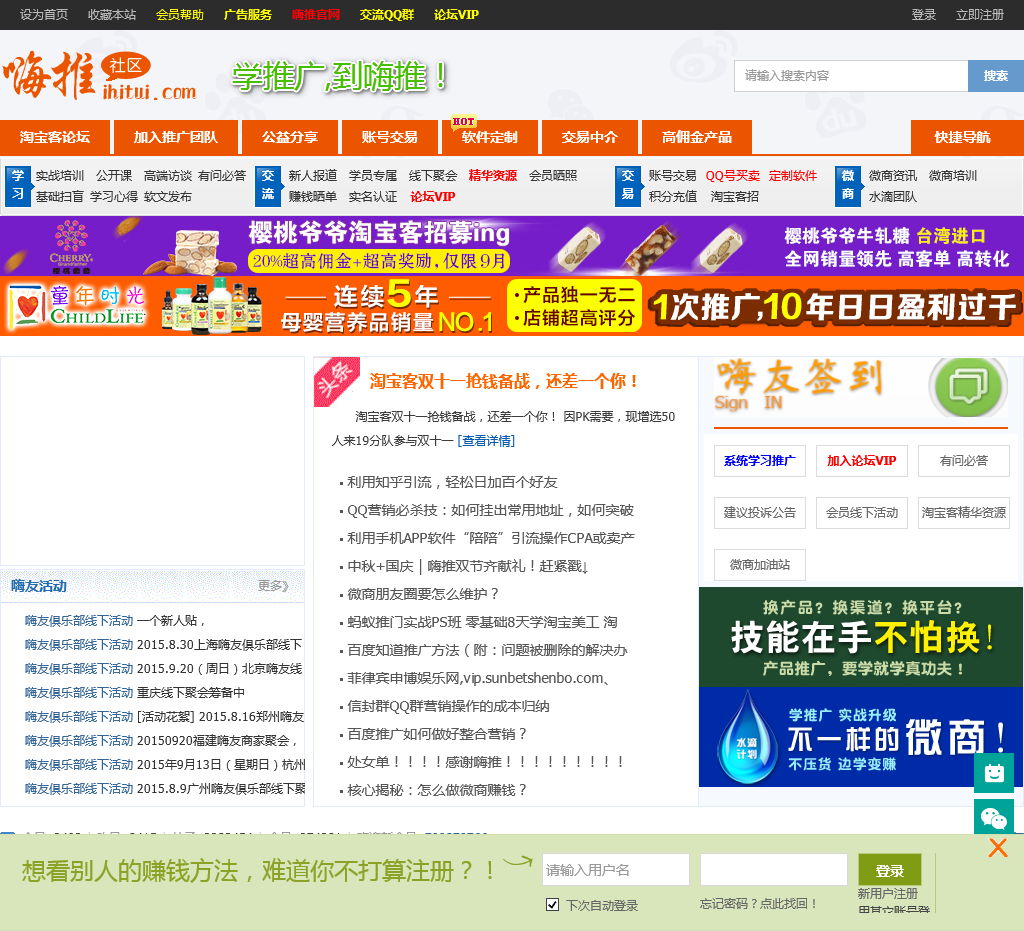This screenshot has height=931, width=1024.
Task: Expand 更多 in the 嗨友活动 section
Action: (273, 586)
